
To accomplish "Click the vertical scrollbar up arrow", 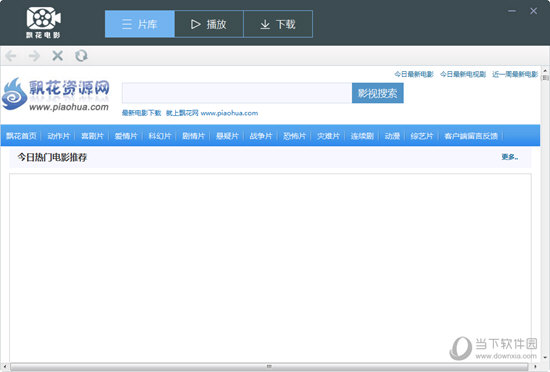I will coord(545,70).
